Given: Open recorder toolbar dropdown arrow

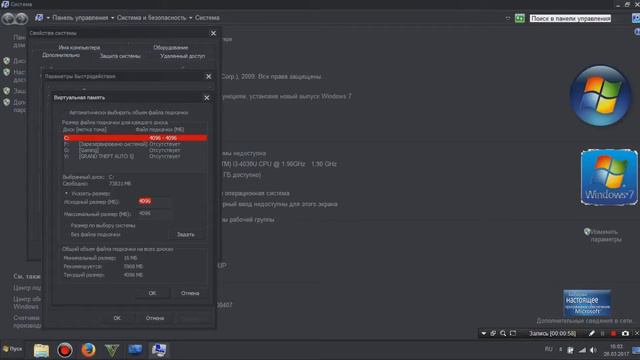Looking at the screenshot, I should (x=484, y=333).
